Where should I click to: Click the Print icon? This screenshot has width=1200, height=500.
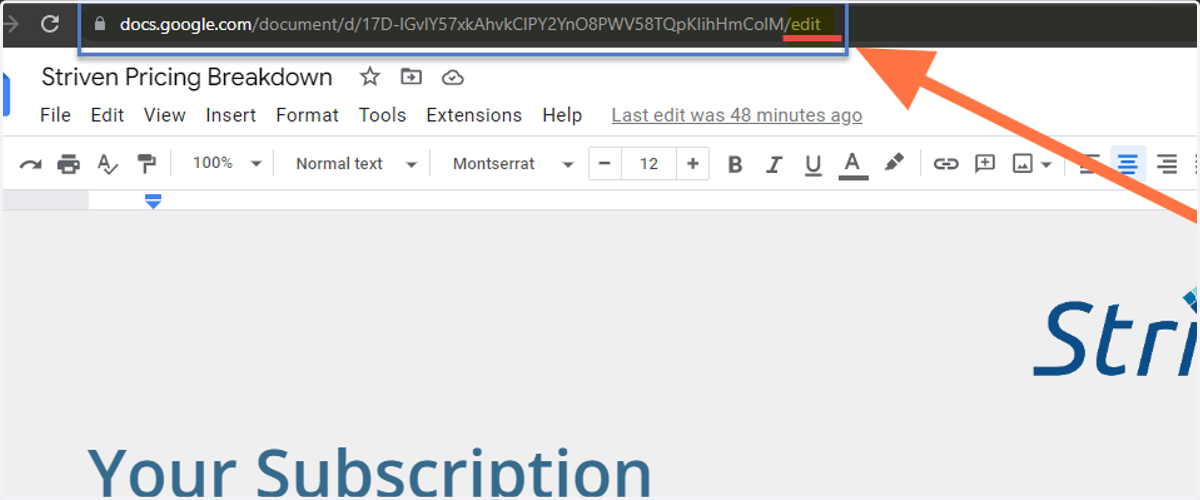click(68, 164)
